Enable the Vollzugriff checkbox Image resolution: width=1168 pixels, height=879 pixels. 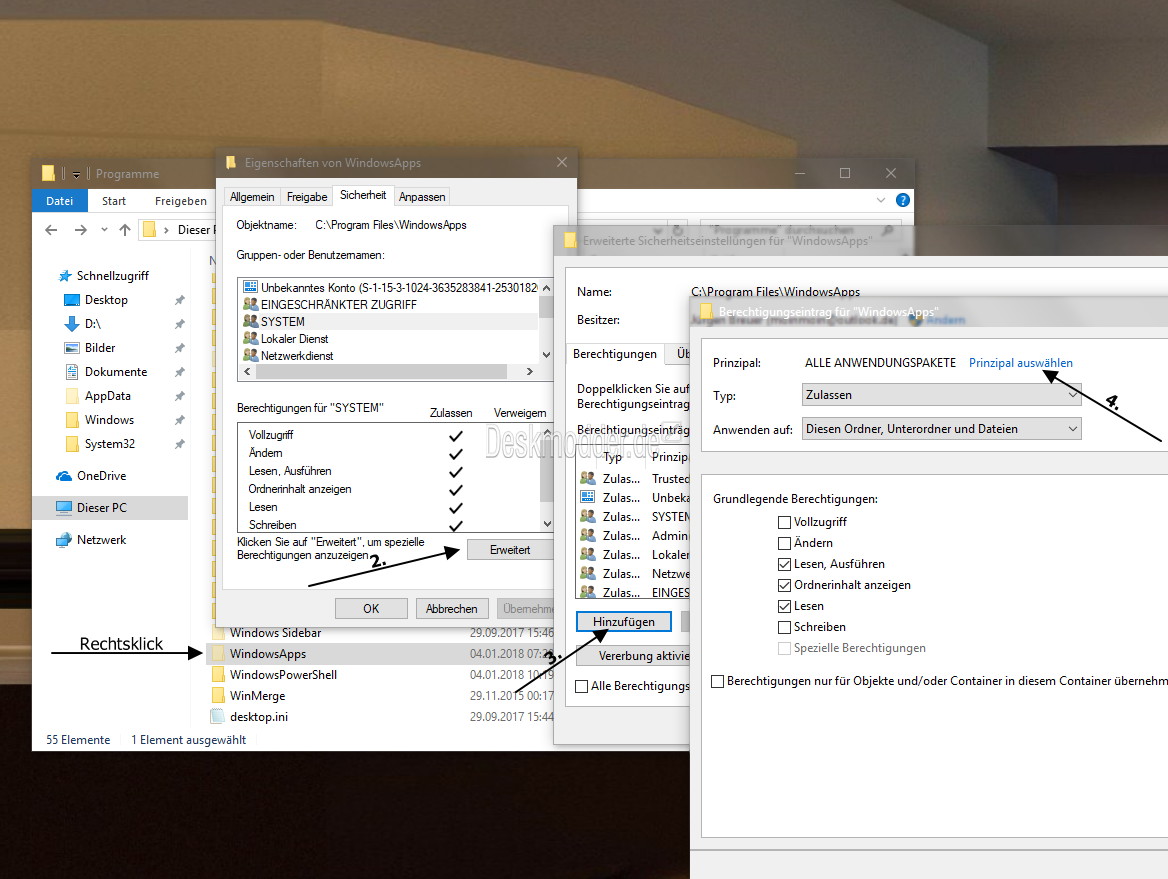(784, 522)
